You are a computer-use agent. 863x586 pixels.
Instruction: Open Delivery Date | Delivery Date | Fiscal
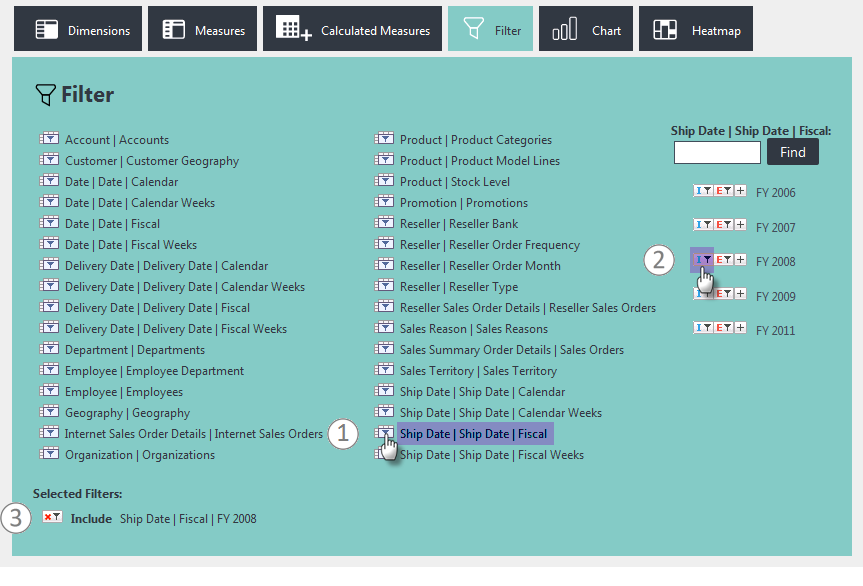(x=157, y=308)
